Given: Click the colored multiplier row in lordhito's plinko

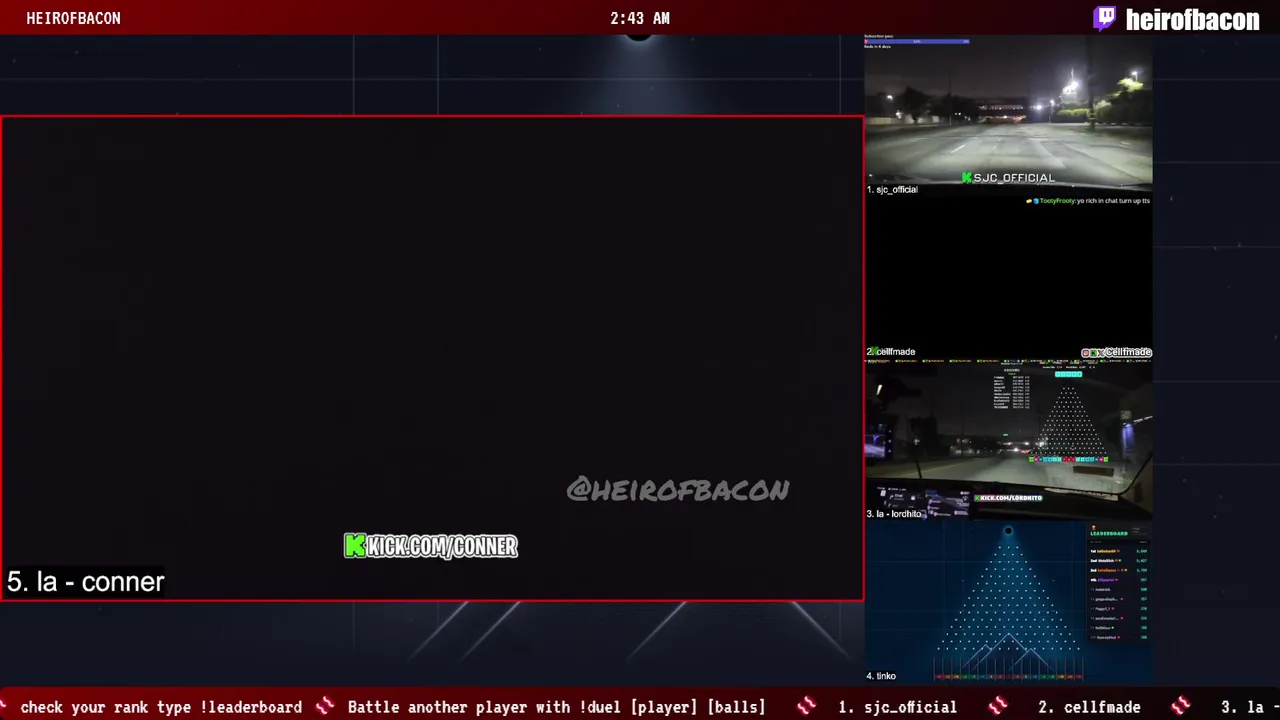Looking at the screenshot, I should (x=1068, y=460).
